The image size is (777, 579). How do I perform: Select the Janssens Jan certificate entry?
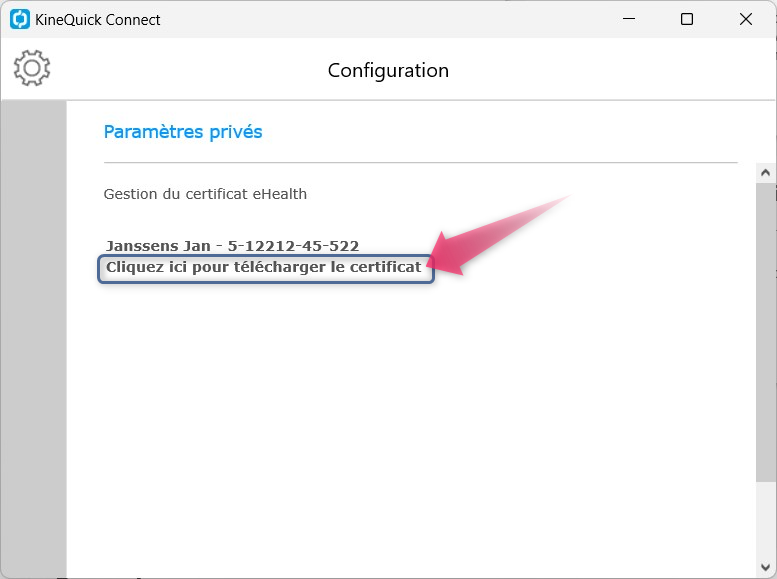click(232, 246)
